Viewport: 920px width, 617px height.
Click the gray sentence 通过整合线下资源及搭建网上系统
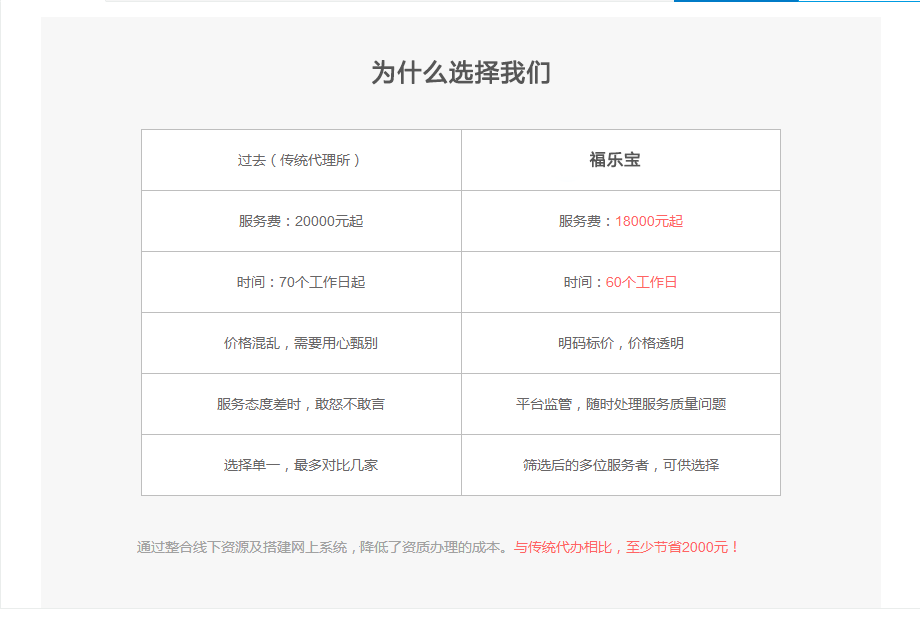click(x=242, y=547)
